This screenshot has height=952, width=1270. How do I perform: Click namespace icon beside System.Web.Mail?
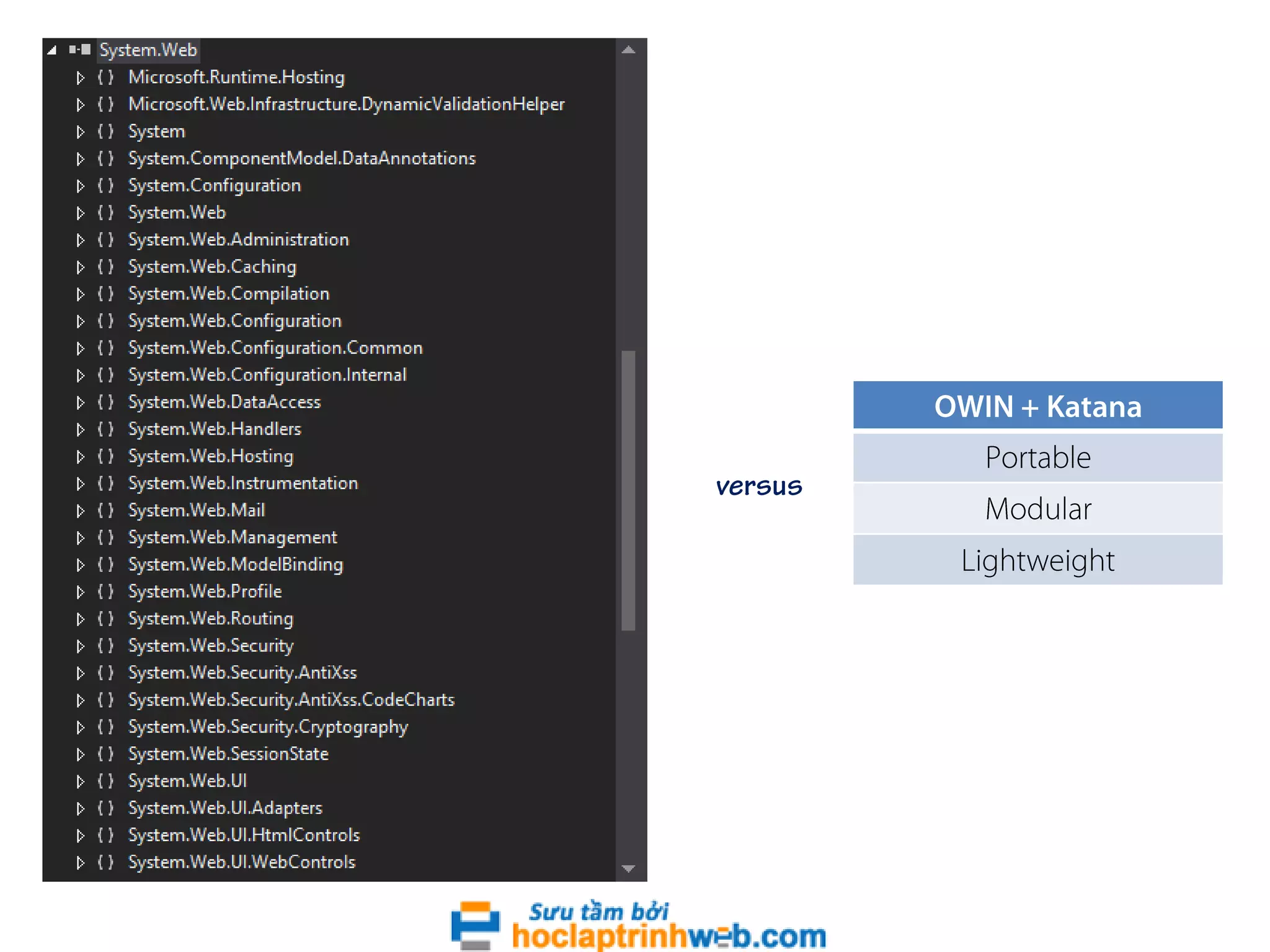point(105,511)
